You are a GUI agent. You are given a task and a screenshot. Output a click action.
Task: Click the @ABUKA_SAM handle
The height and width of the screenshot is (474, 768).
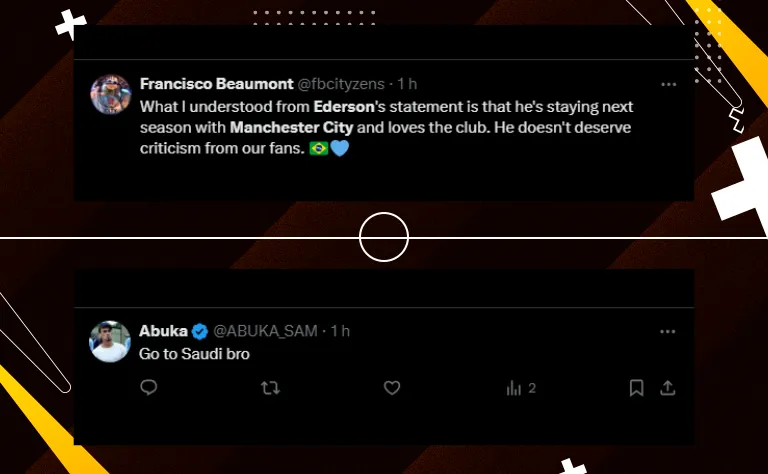click(x=268, y=331)
